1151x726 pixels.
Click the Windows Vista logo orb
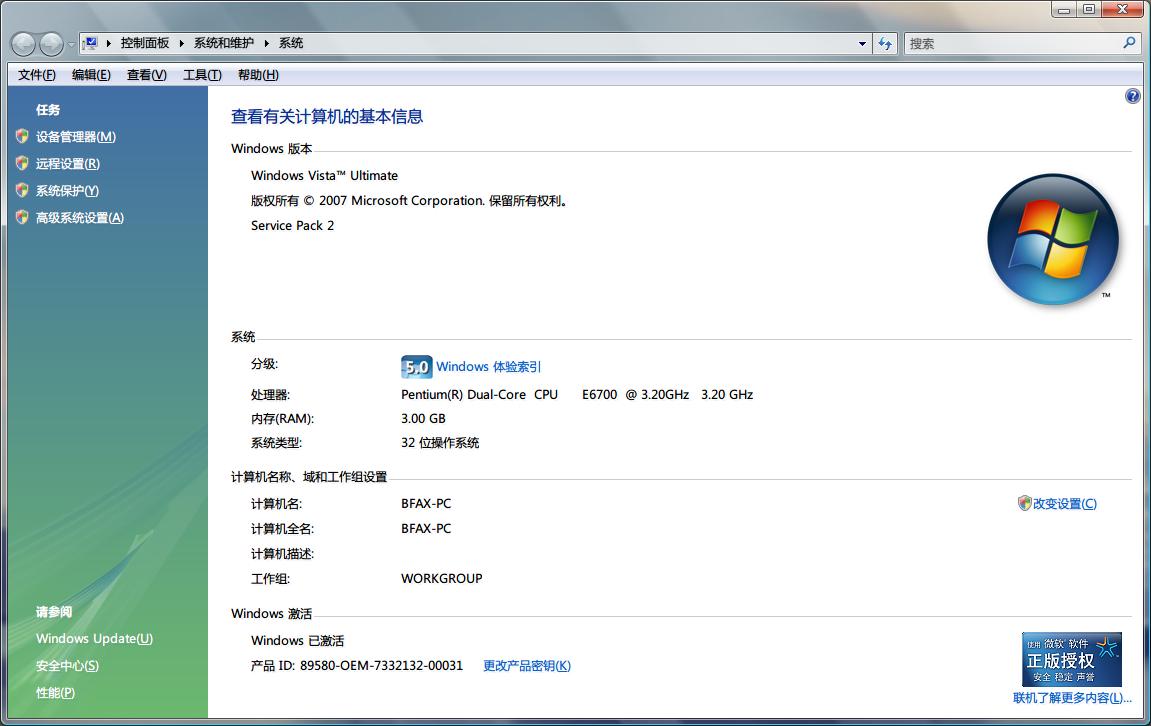tap(1053, 239)
